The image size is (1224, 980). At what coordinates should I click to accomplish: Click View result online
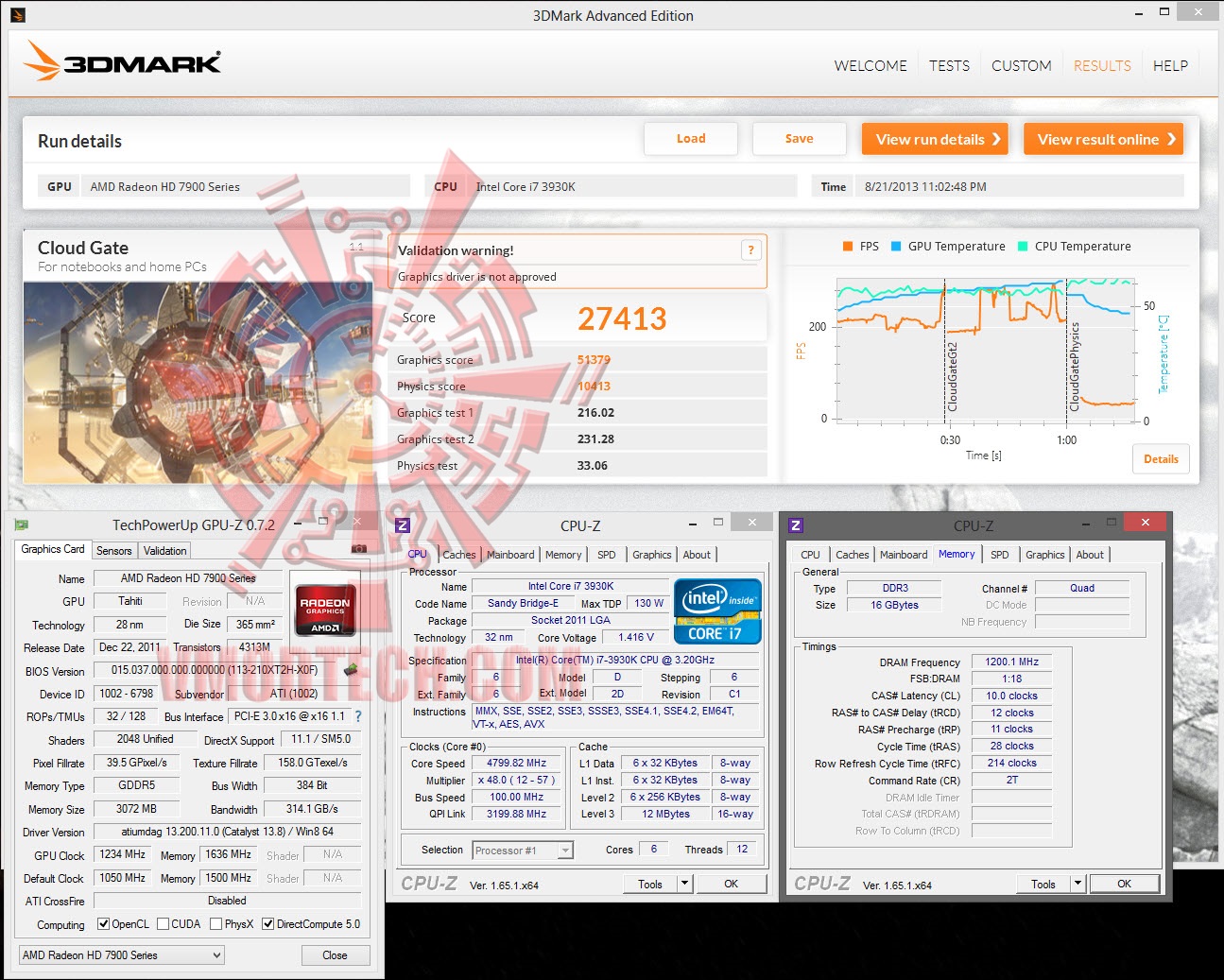tap(1104, 139)
